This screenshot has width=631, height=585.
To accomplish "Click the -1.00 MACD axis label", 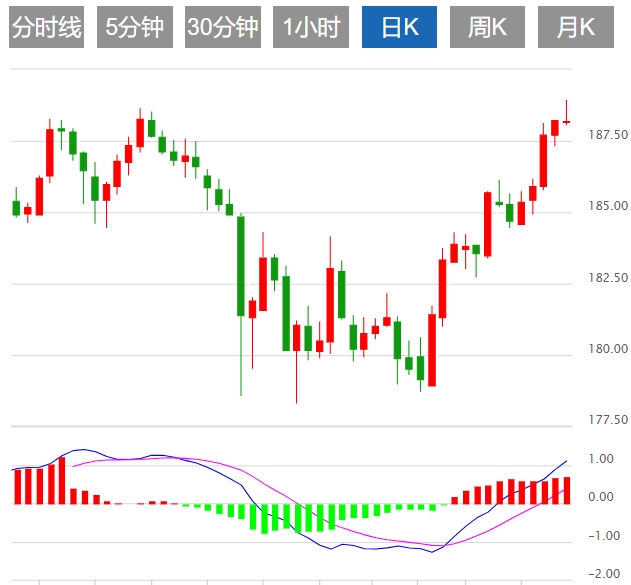I will tap(599, 536).
